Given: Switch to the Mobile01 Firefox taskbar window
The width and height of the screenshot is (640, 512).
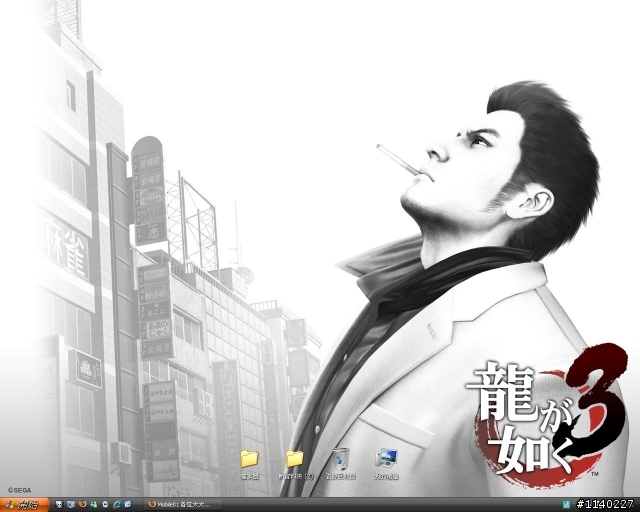Looking at the screenshot, I should [x=183, y=505].
